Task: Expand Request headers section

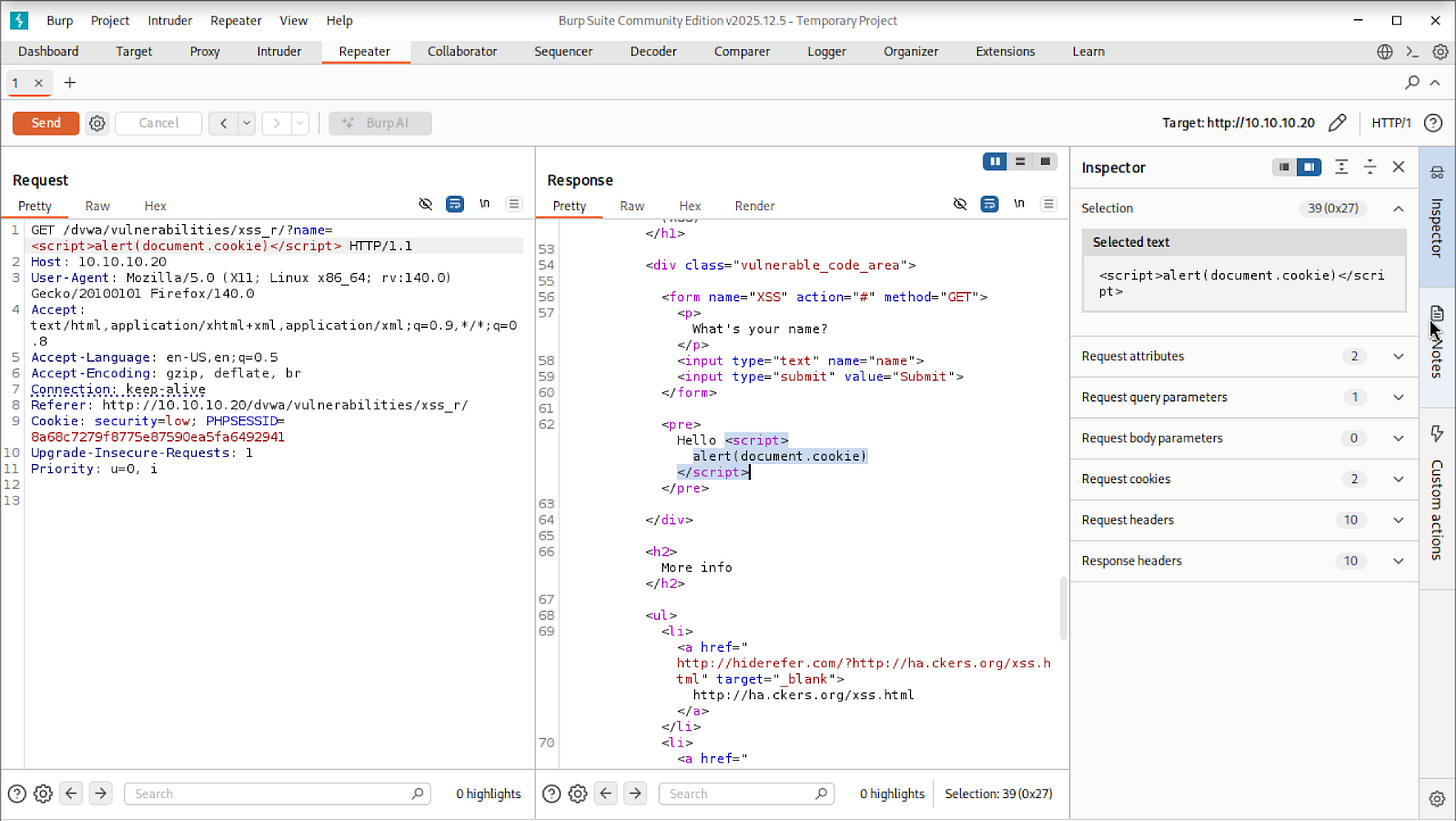Action: pos(1398,520)
